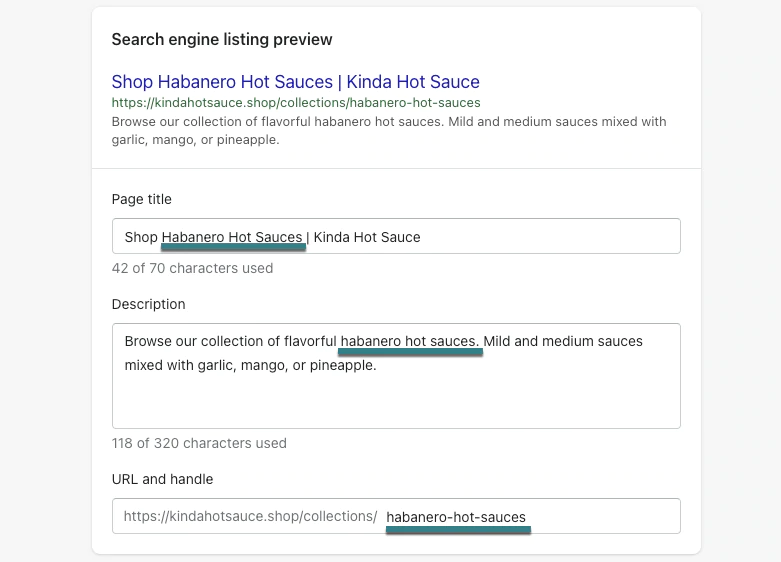Click blank area at bottom of Description box
The width and height of the screenshot is (781, 562).
click(396, 405)
